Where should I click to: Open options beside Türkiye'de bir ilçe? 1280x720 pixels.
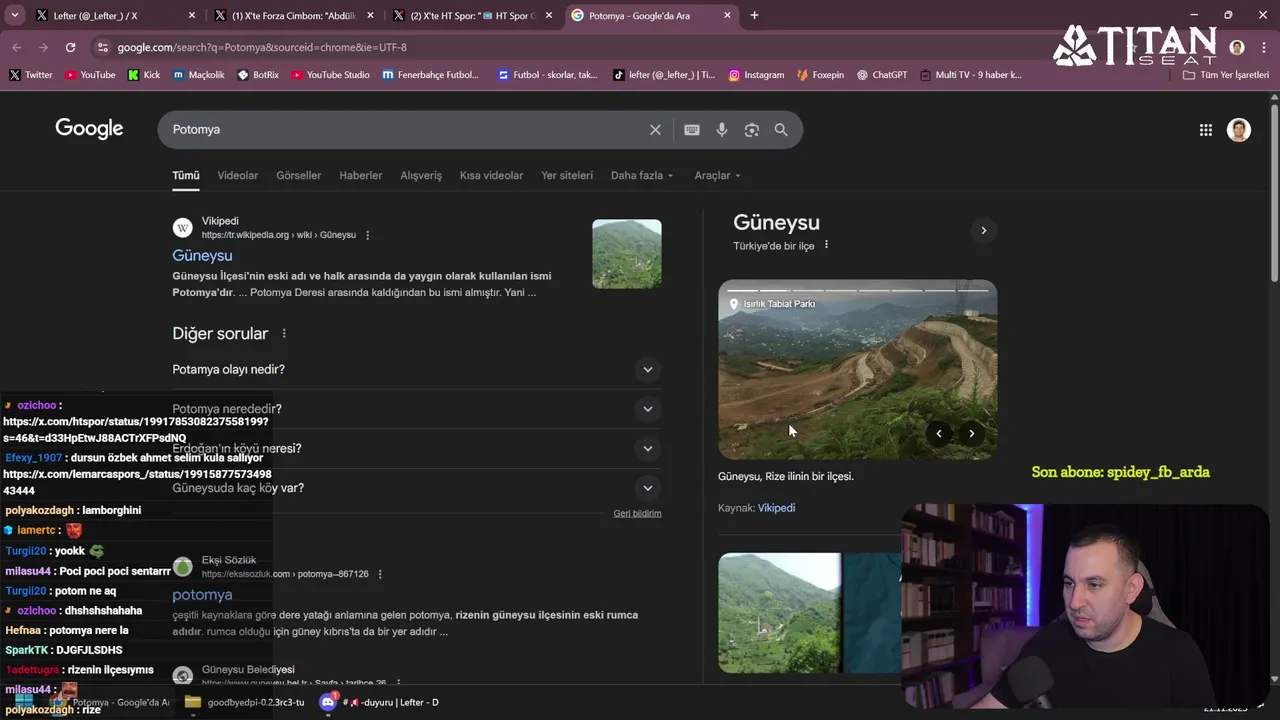coord(826,245)
